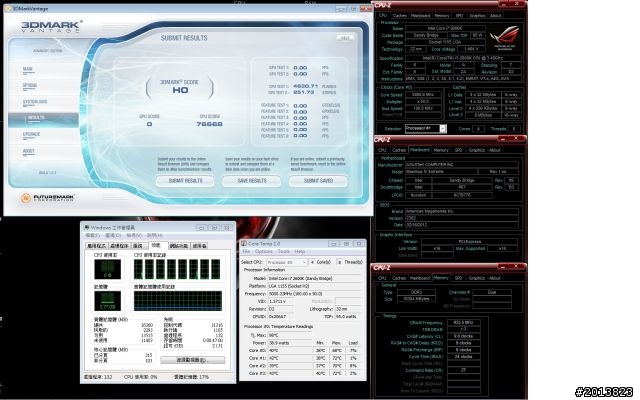Switch to 網路功能 tab in Task Manager

point(179,246)
